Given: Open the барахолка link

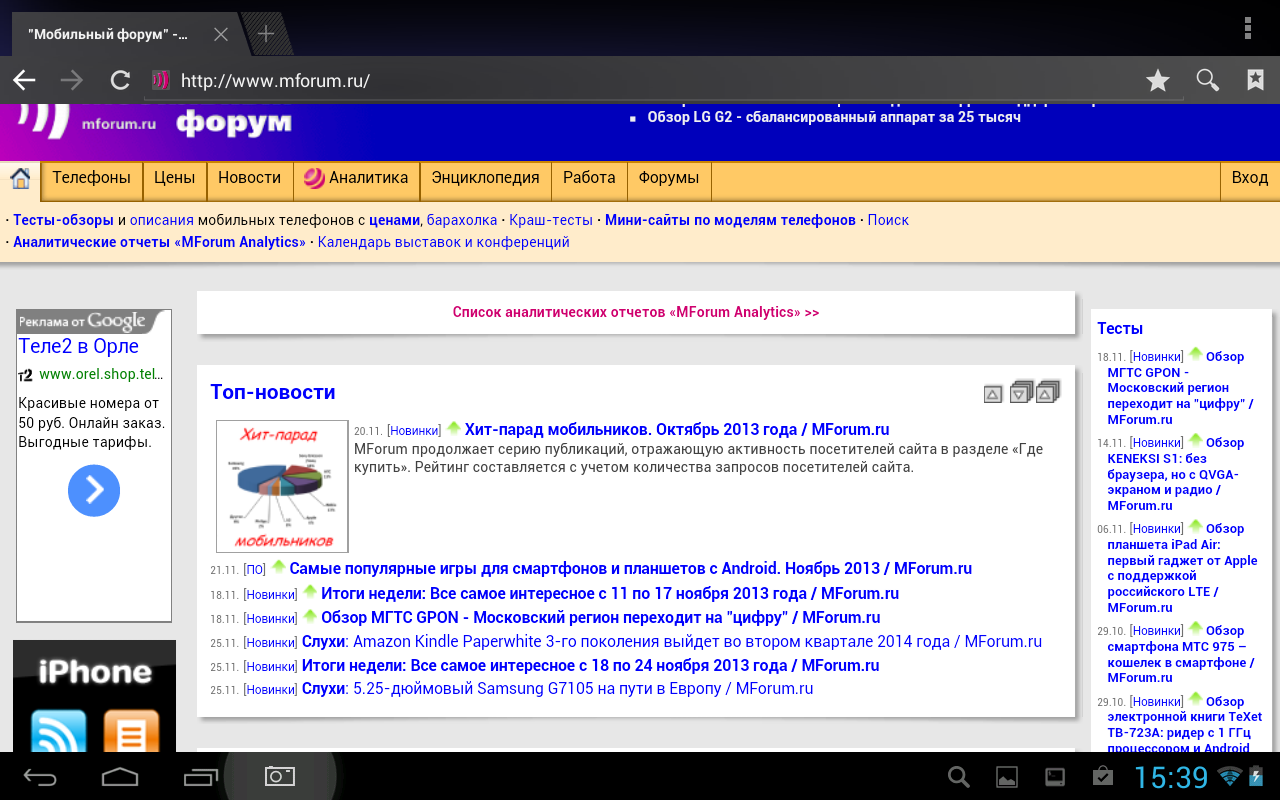Looking at the screenshot, I should click(461, 220).
